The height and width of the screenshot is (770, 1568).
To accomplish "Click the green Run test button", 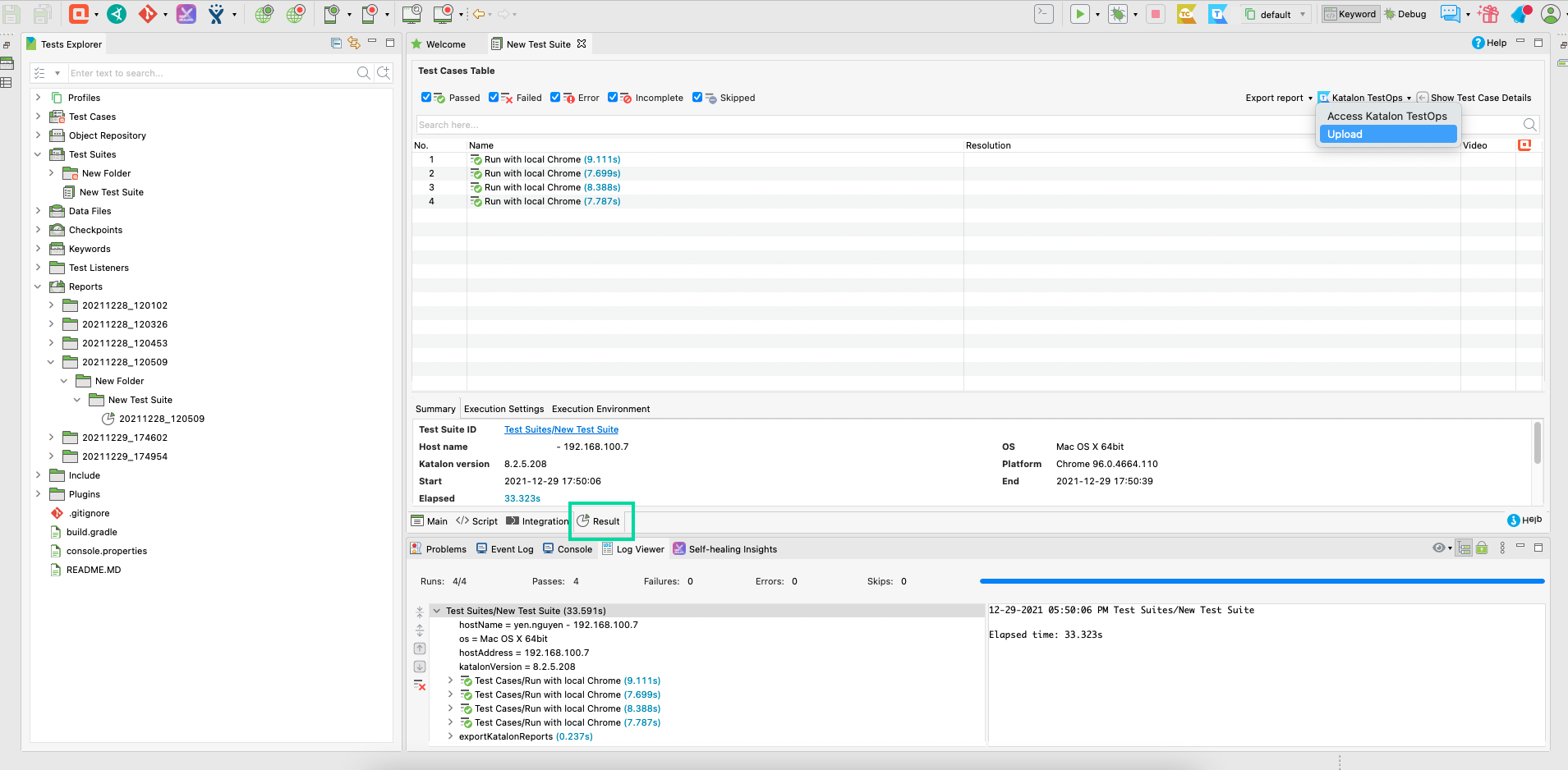I will (x=1079, y=14).
